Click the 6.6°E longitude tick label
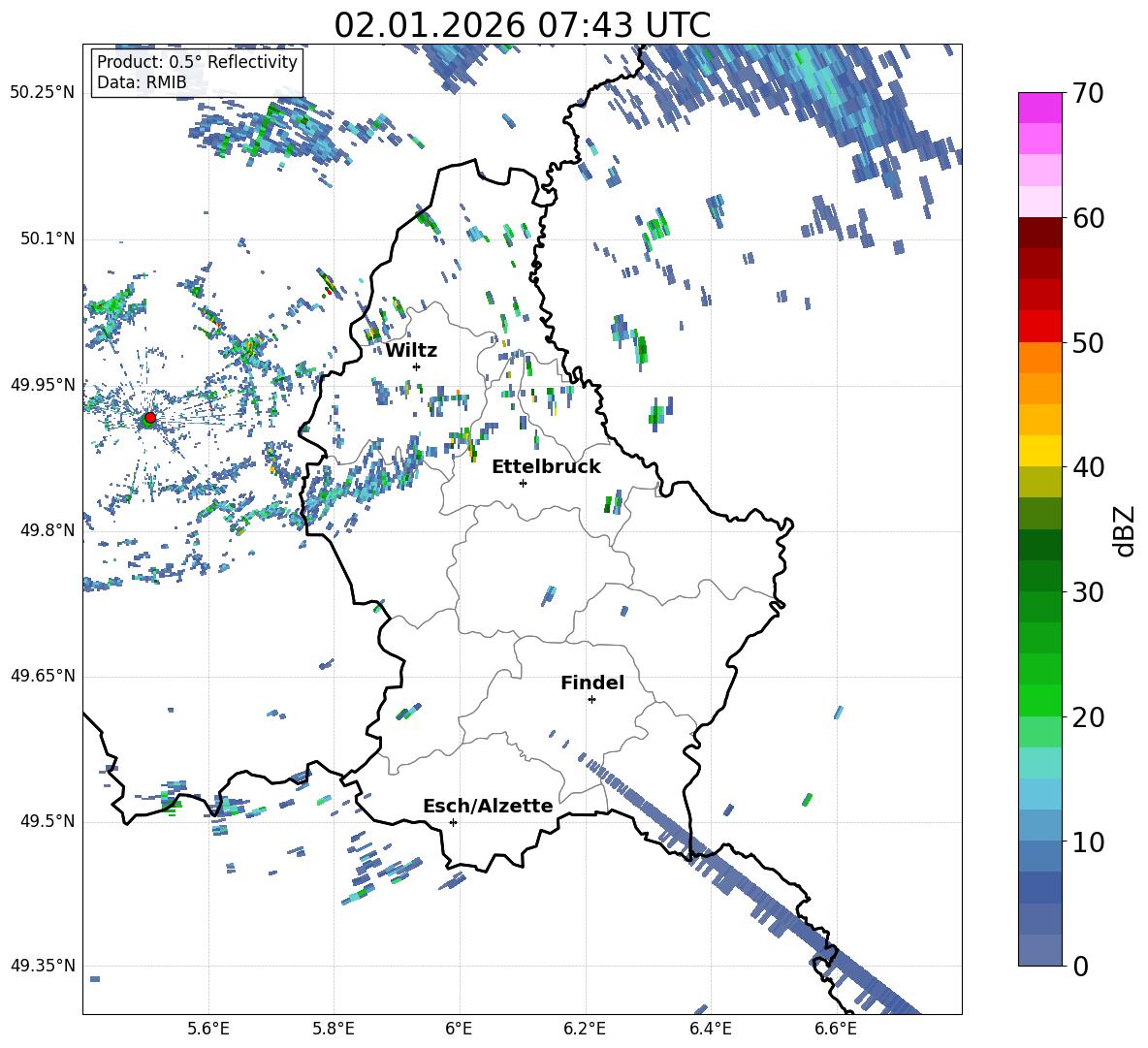This screenshot has height=1048, width=1148. (836, 1029)
